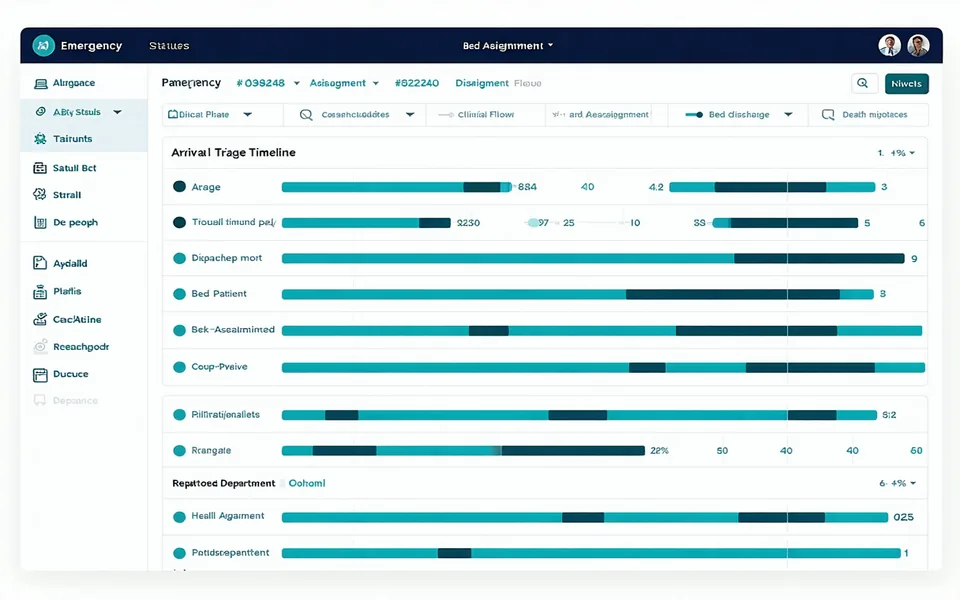
Task: Click the Emergency logo icon
Action: [43, 45]
